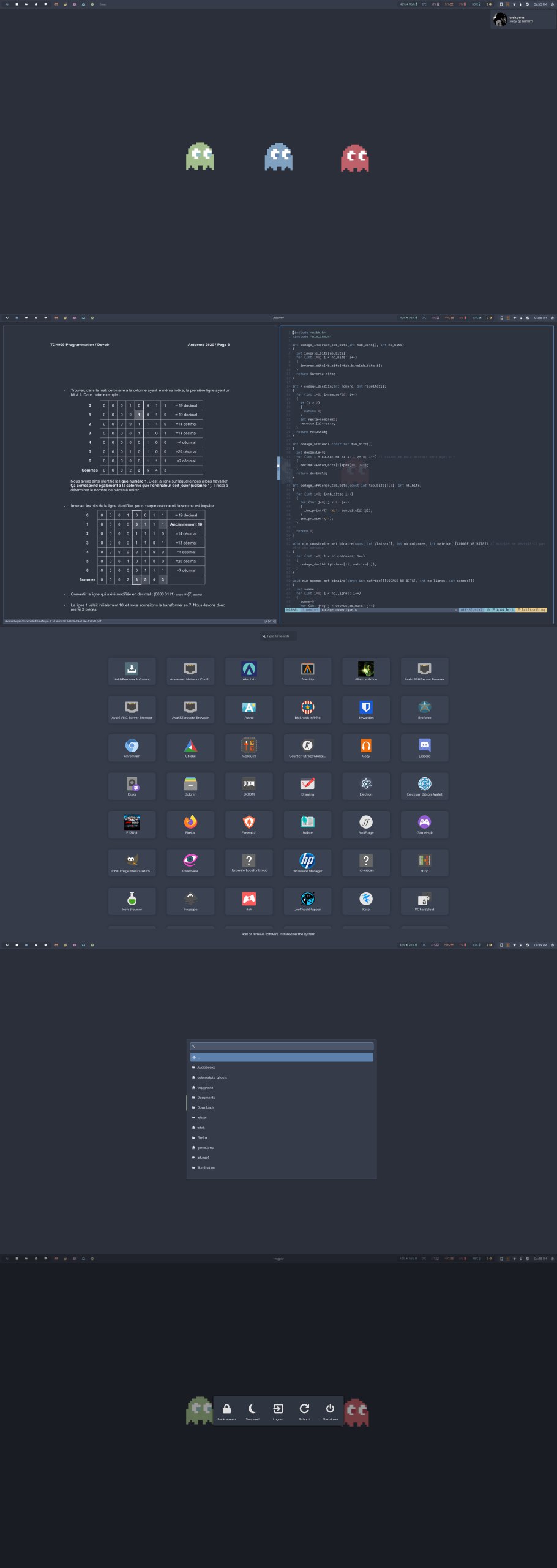
Task: Select git.mp4 video file
Action: click(x=282, y=1158)
